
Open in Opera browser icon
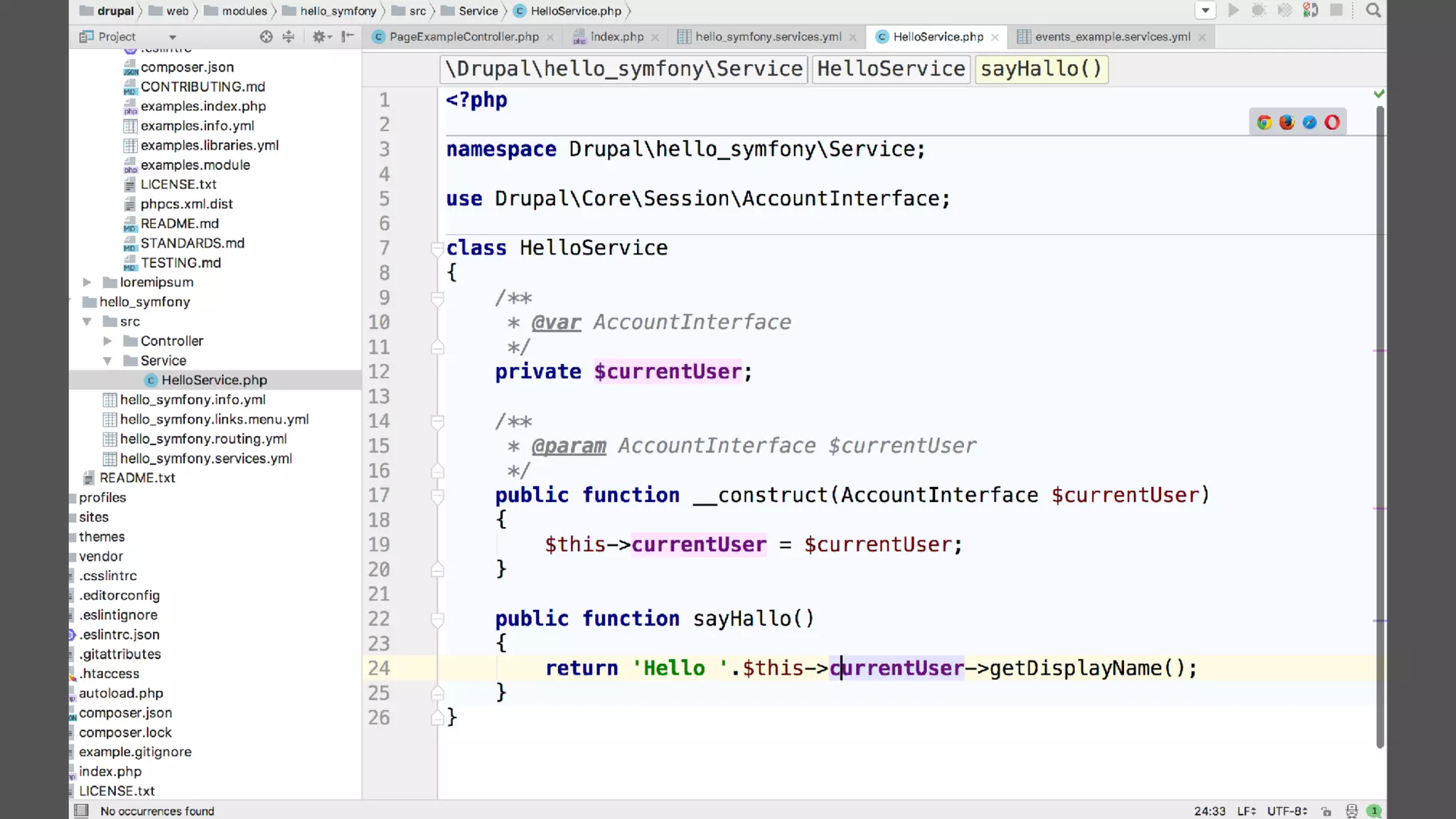click(x=1332, y=122)
